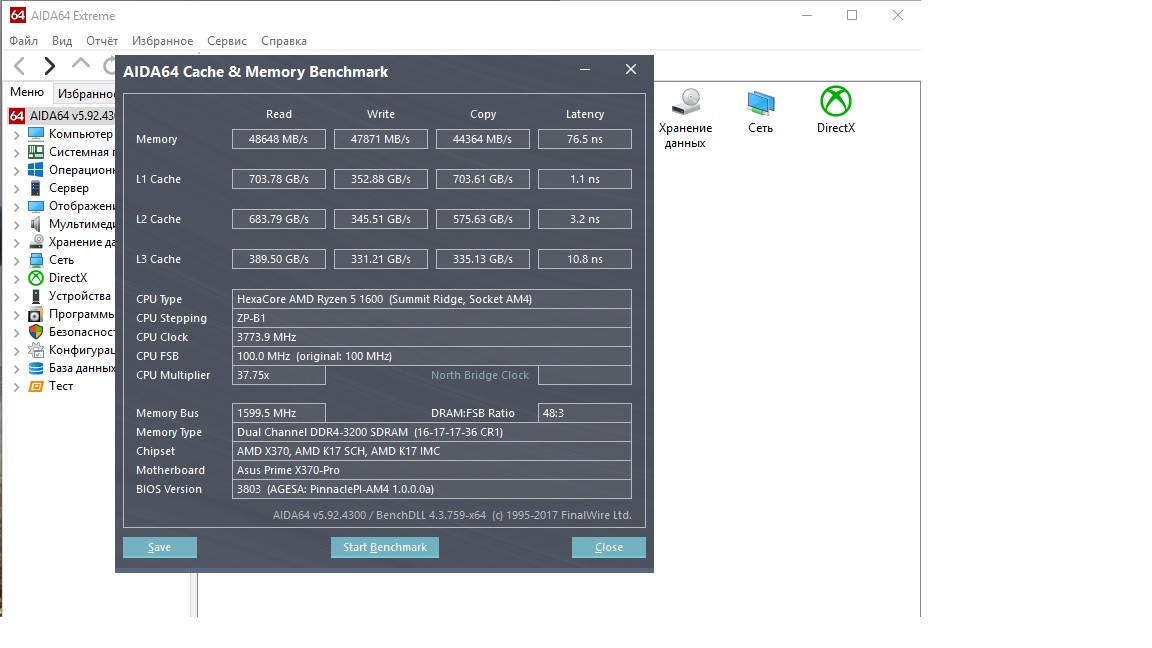Image resolution: width=1152 pixels, height=648 pixels.
Task: Click the Memory Latency 76.5 ns field
Action: tap(585, 139)
